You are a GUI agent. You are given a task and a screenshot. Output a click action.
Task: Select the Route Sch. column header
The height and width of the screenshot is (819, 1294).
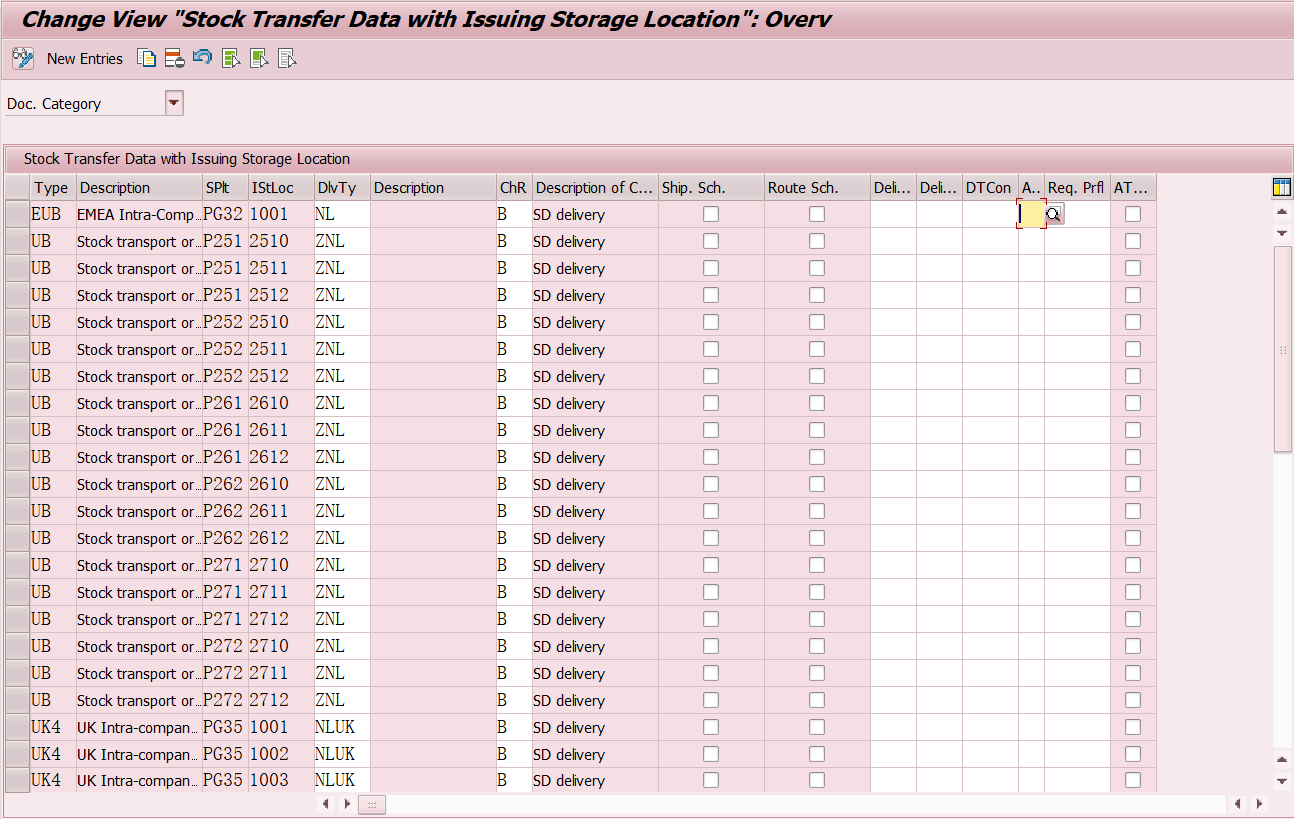pos(817,188)
